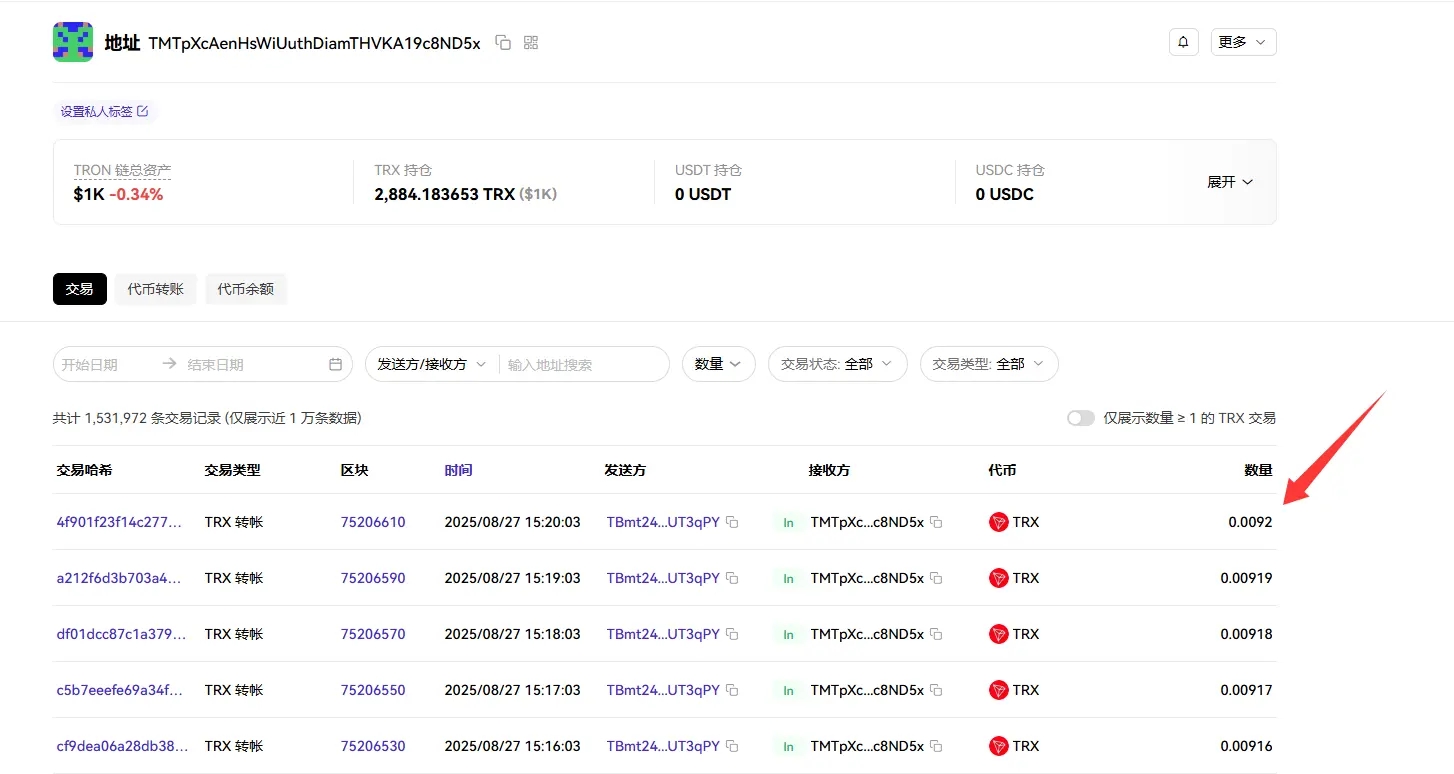
Task: Click TRON 链总资产 label
Action: [122, 171]
